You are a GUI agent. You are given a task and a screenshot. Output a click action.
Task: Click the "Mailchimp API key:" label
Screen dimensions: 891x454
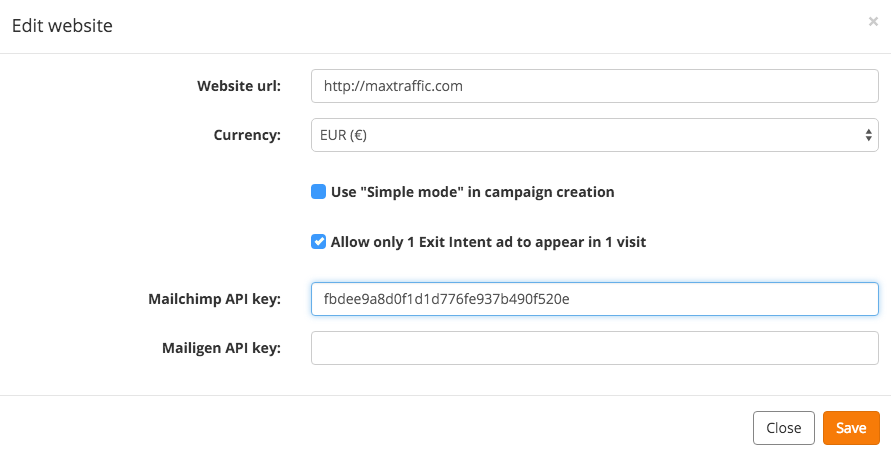click(x=215, y=299)
